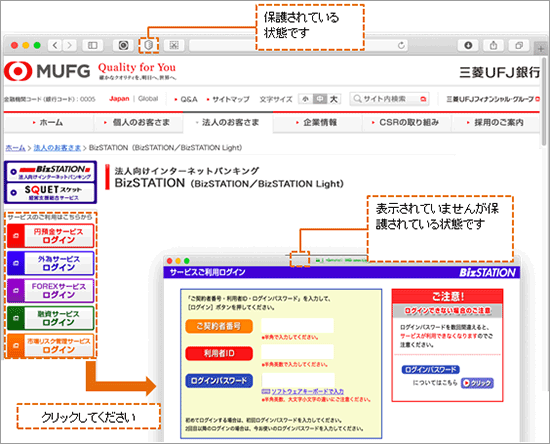Open the Safari downloads icon
The height and width of the screenshot is (444, 550).
(x=468, y=45)
